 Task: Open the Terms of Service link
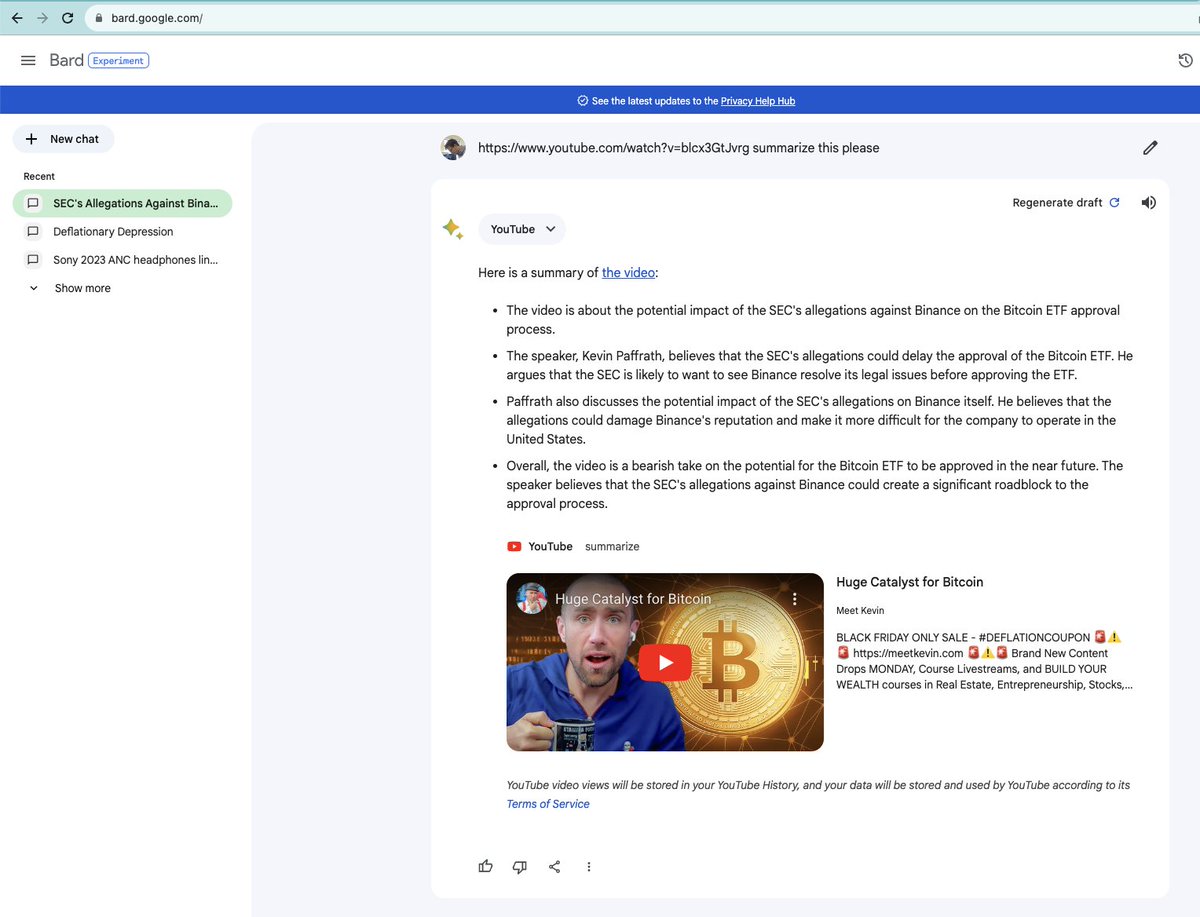pyautogui.click(x=548, y=804)
